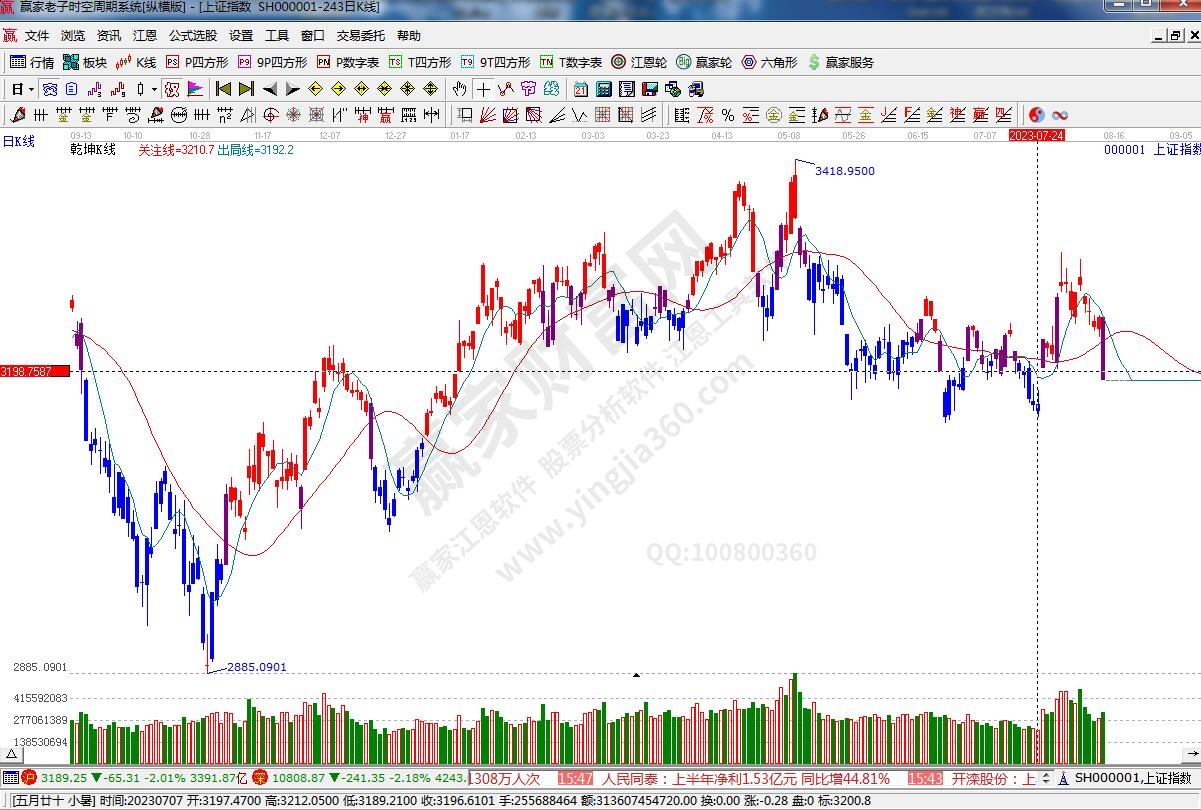Viewport: 1201px width, 810px height.
Task: Jump to first bar with skip-back arrow
Action: 223,88
